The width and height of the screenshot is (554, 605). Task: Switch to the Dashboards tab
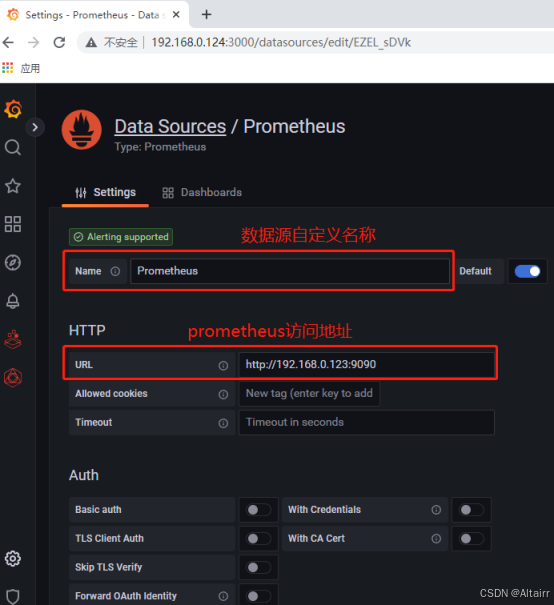pyautogui.click(x=202, y=192)
